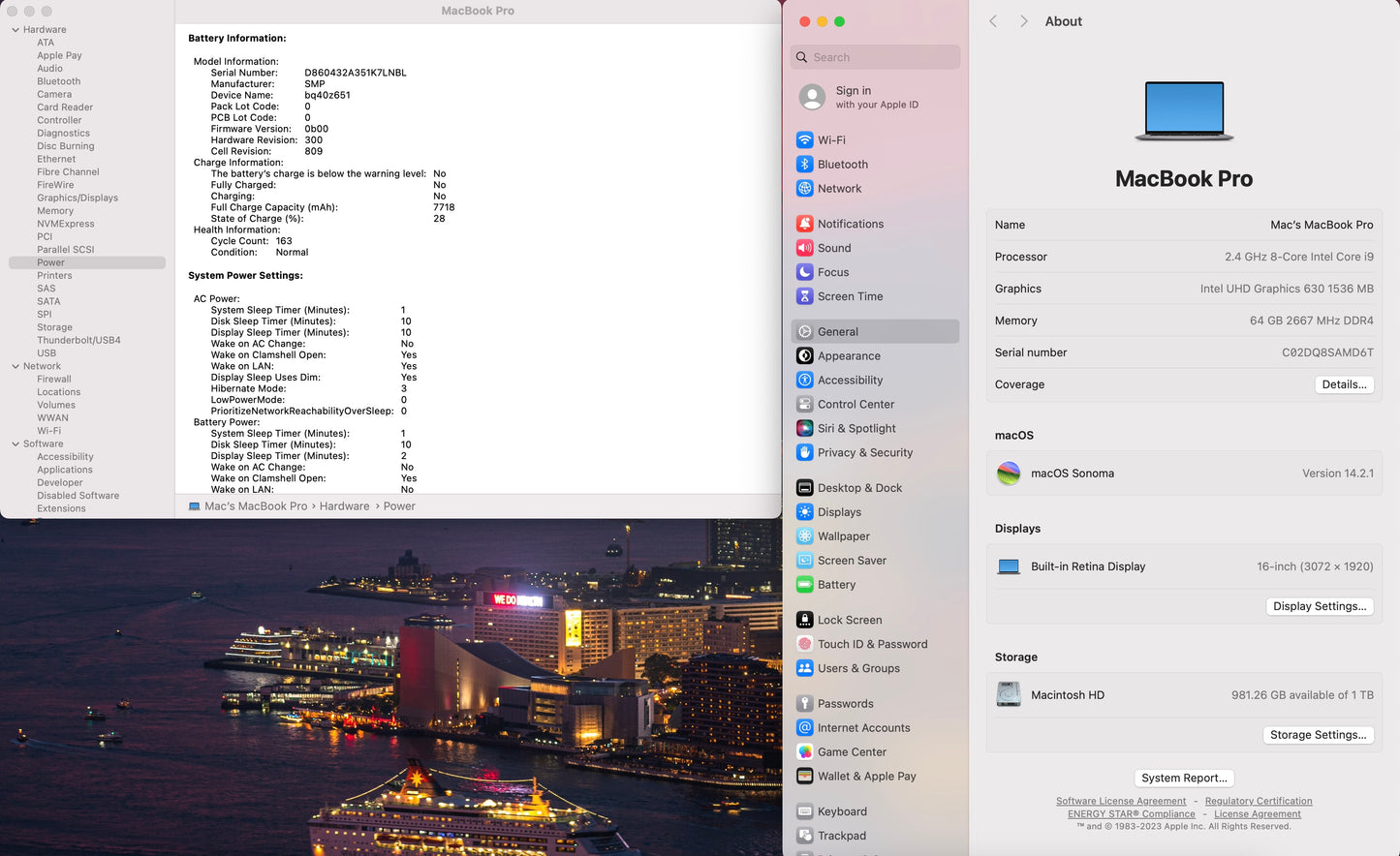
Task: Open the Appearance icon
Action: pyautogui.click(x=804, y=355)
